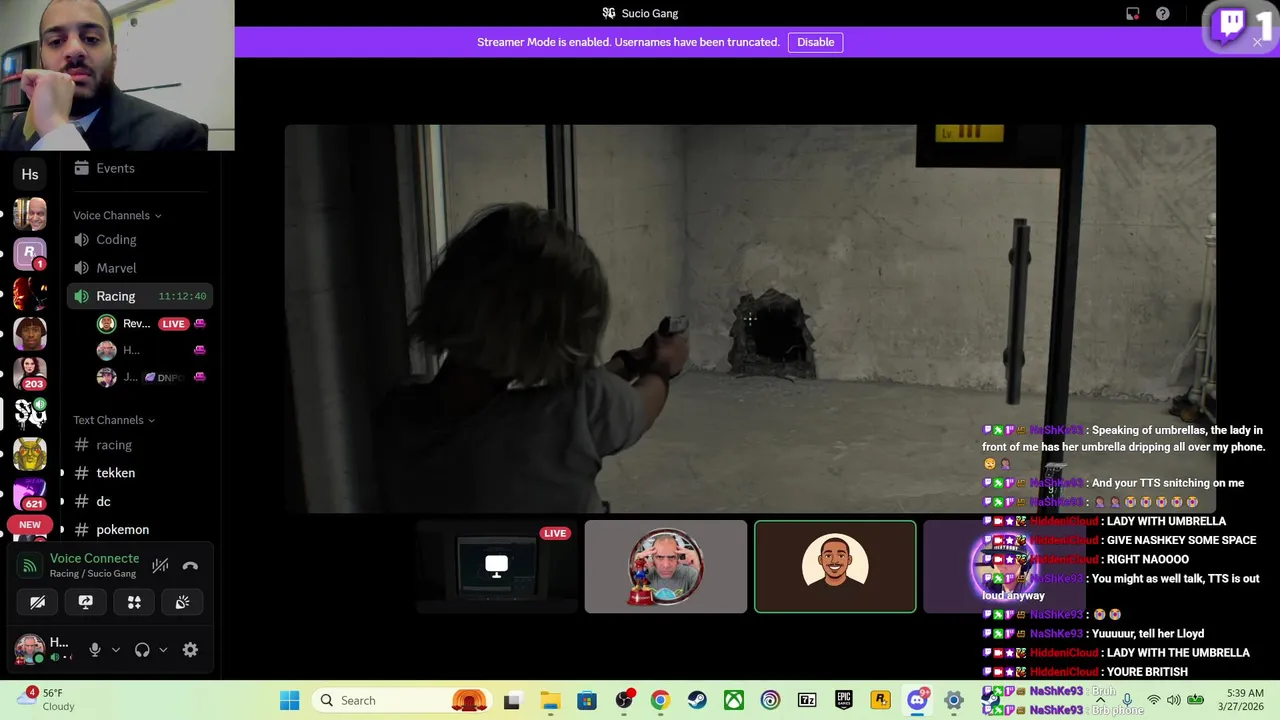Open headphone output options dropdown
The image size is (1280, 720).
point(163,650)
